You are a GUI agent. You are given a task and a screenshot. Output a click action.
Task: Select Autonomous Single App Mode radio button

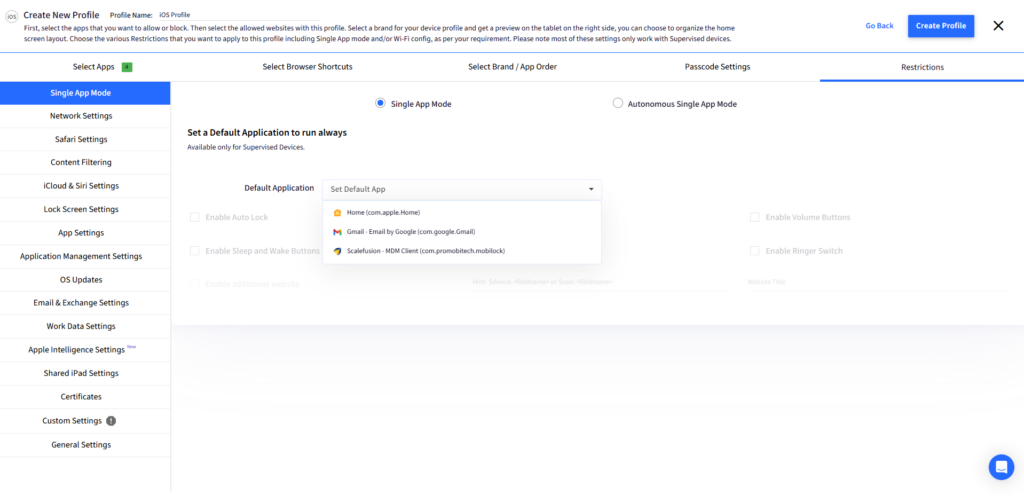tap(617, 103)
